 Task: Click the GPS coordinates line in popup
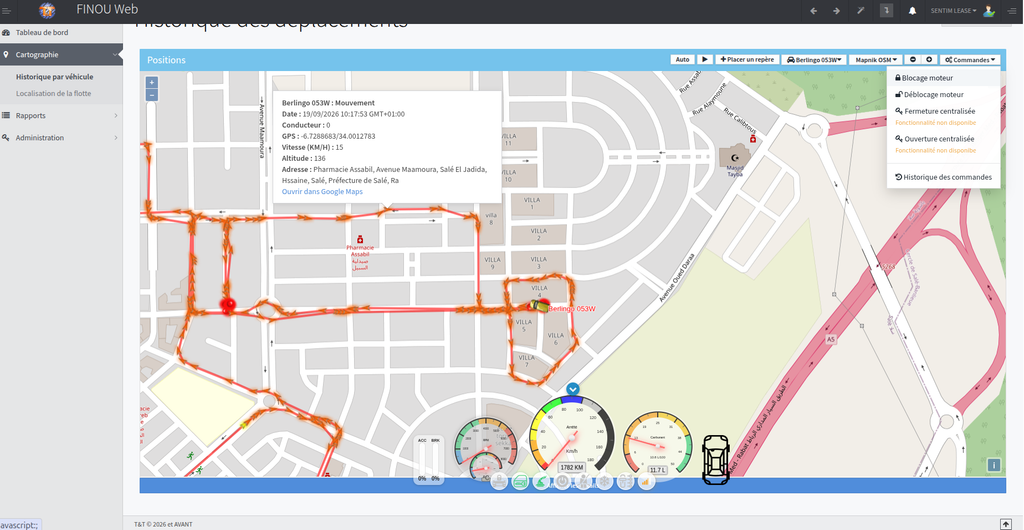328,136
